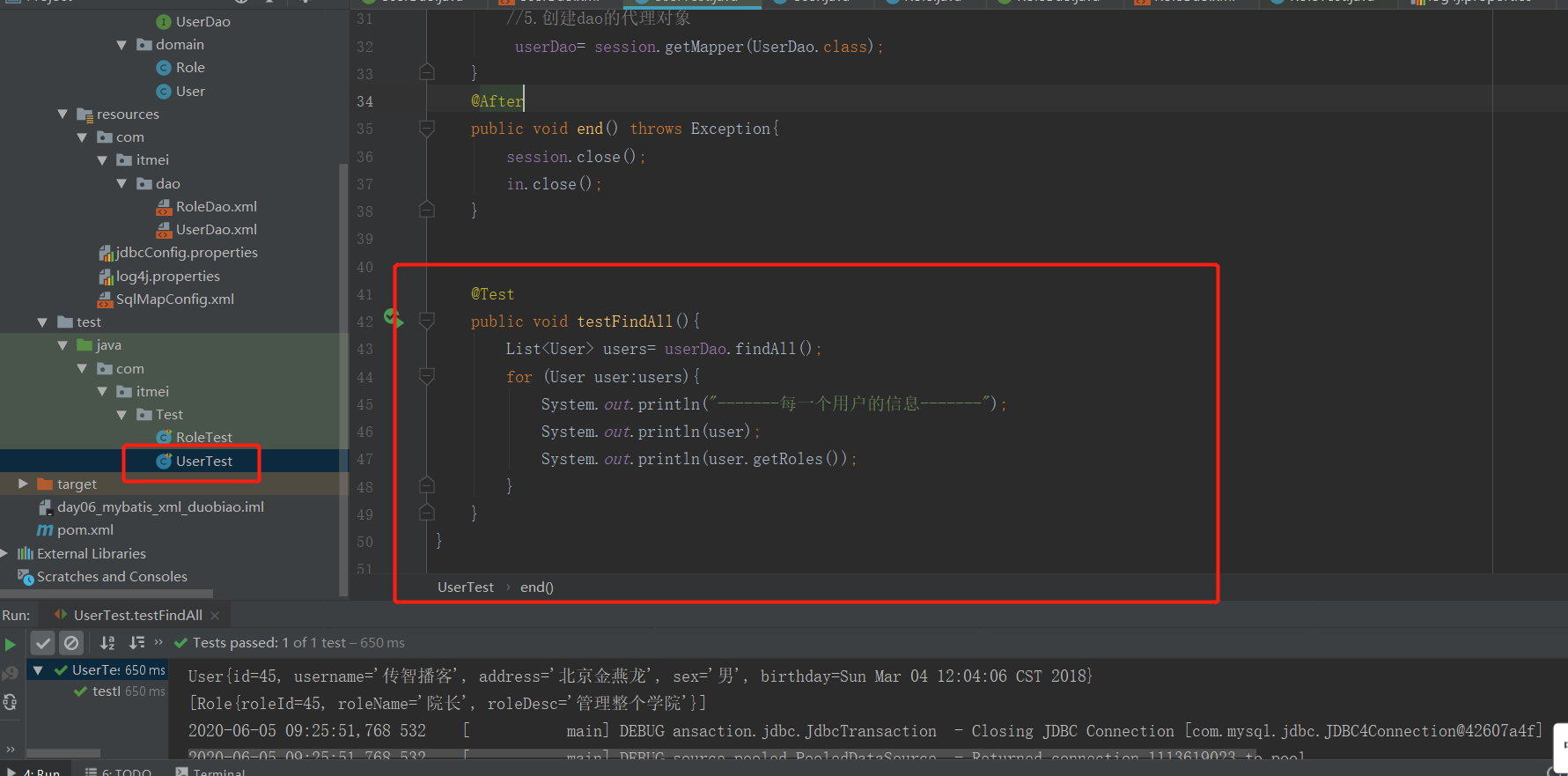Click the @After annotation text
Viewport: 1568px width, 776px height.
coord(497,101)
